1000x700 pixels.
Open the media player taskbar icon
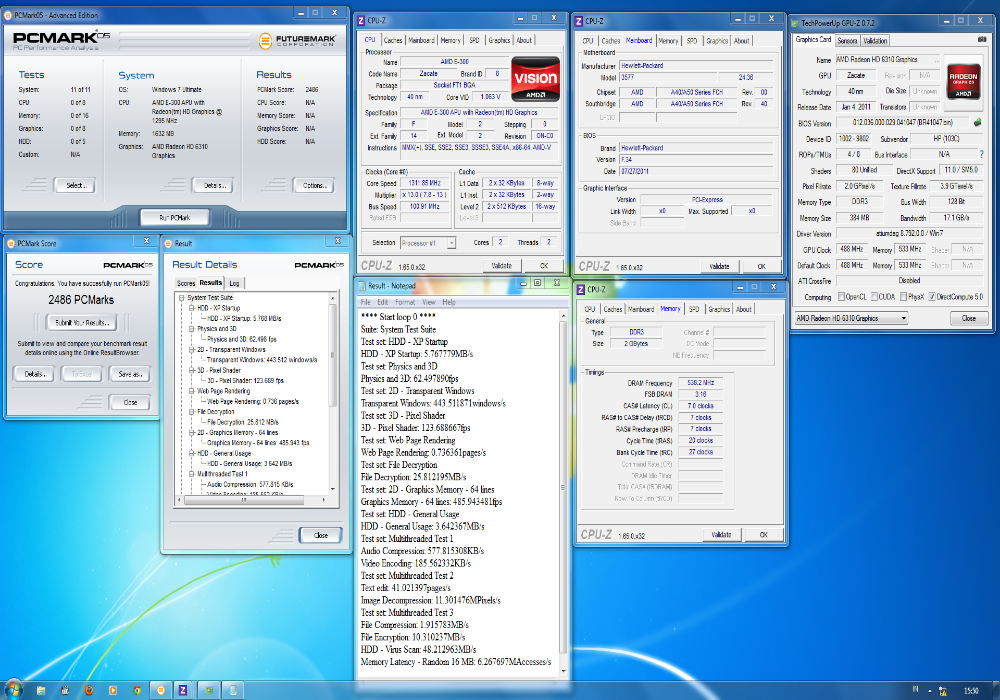coord(113,690)
